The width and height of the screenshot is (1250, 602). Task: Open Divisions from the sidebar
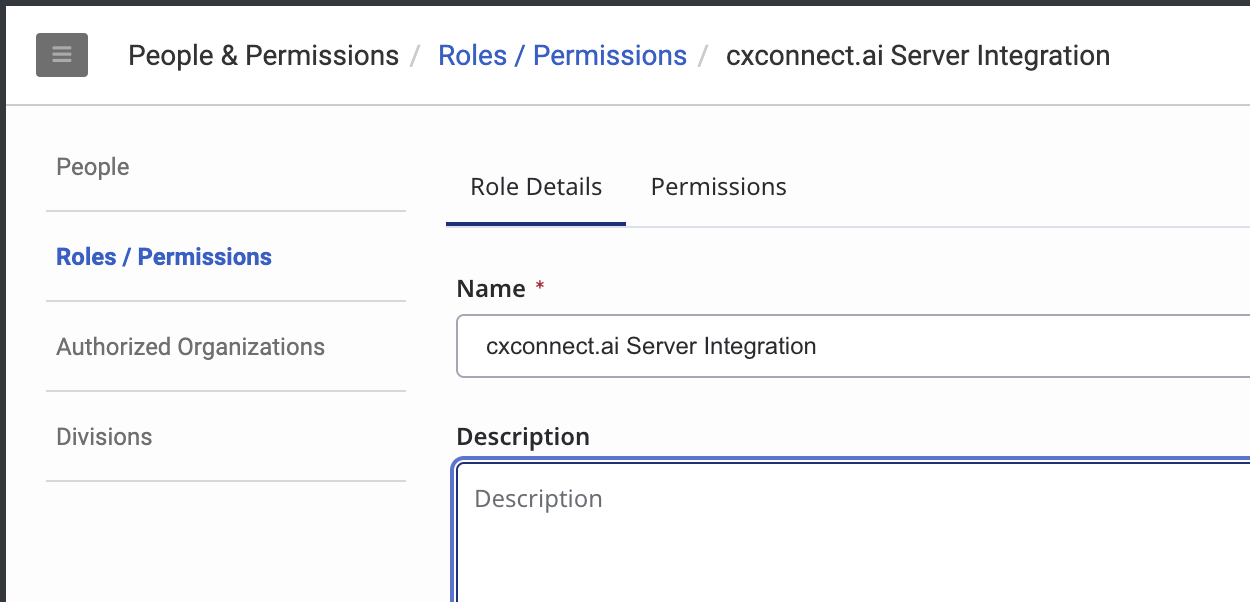104,437
